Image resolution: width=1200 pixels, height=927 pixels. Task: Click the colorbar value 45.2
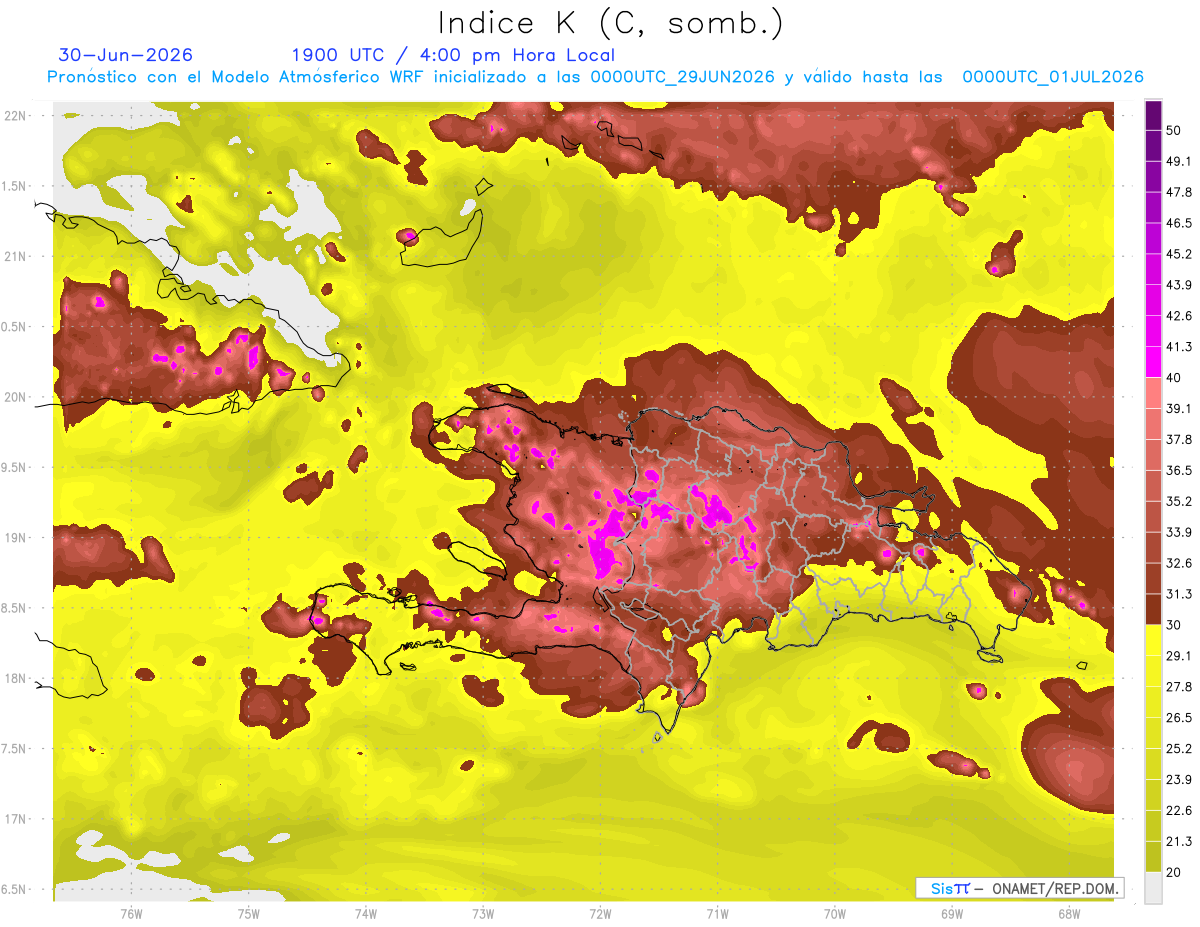click(1179, 254)
